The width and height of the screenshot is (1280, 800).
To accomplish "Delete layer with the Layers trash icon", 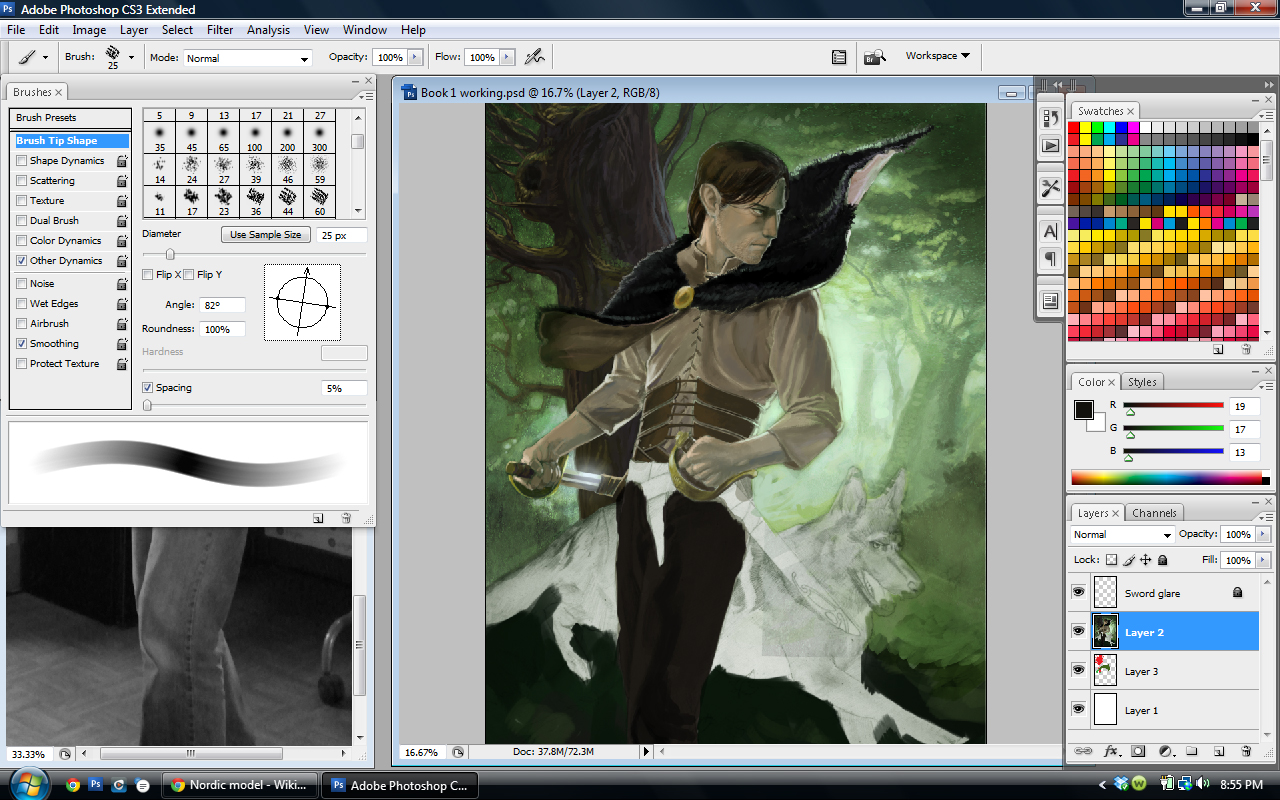I will 1246,751.
